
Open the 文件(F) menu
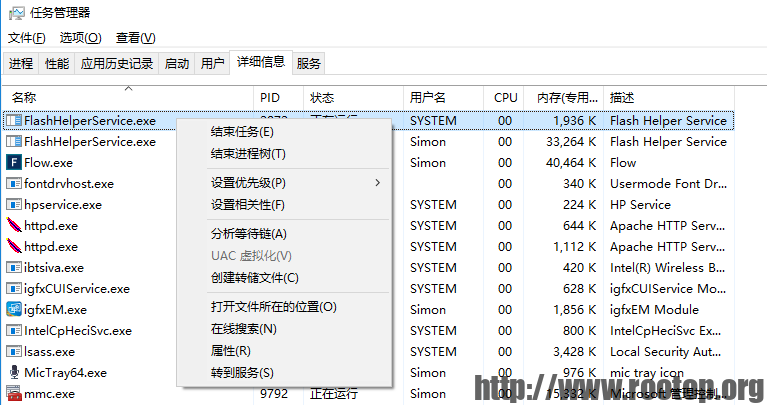coord(26,38)
